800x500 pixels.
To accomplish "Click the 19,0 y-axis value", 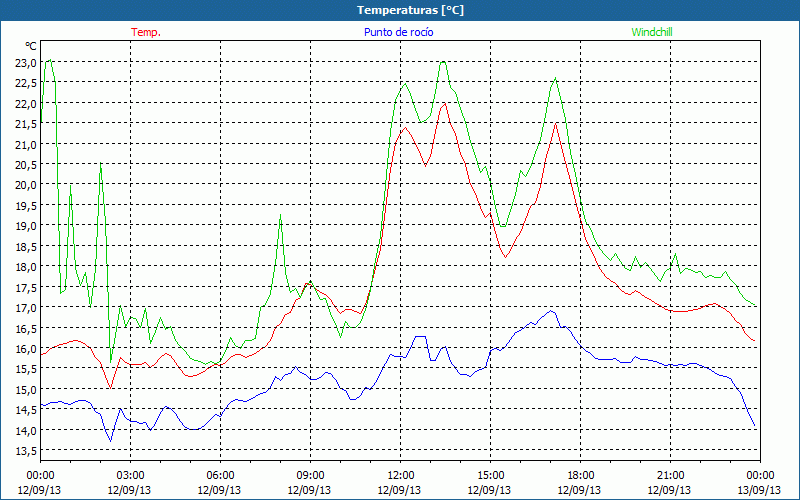I will pos(28,226).
